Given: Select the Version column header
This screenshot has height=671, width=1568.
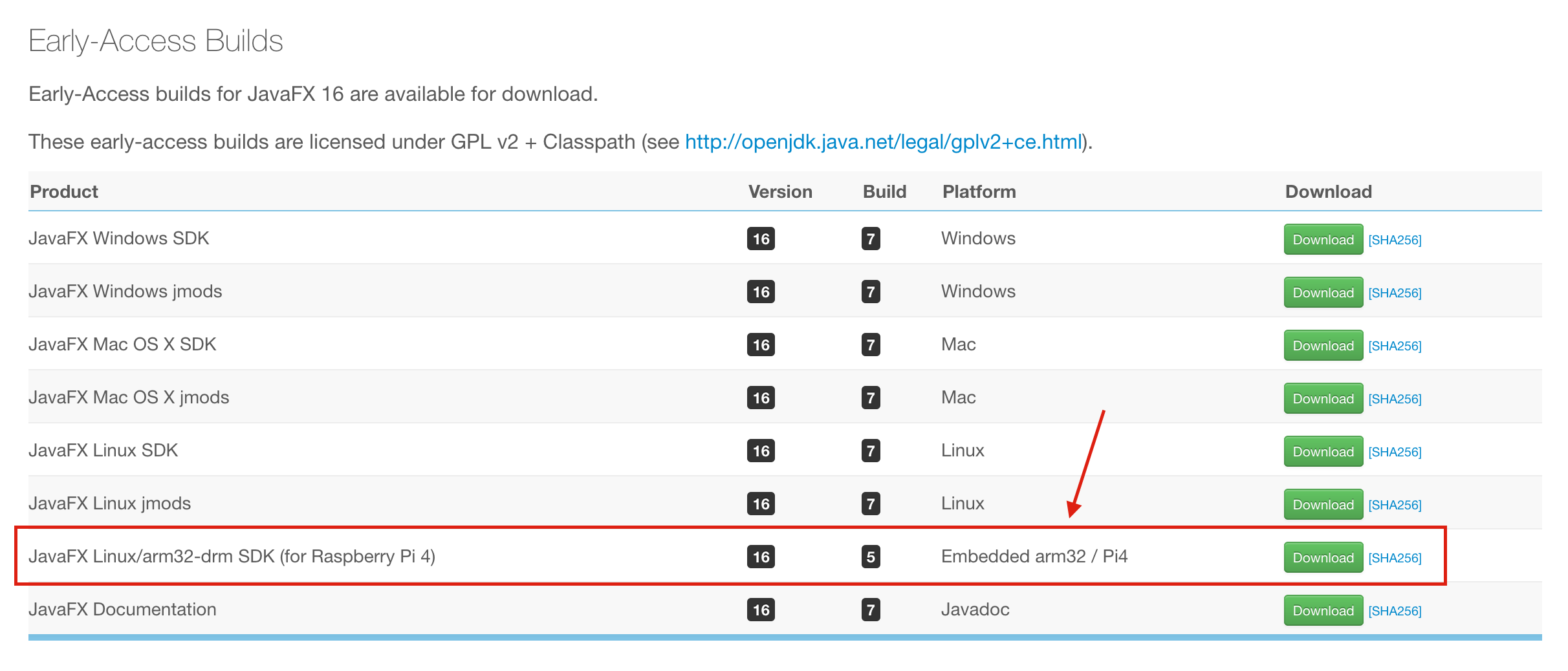Looking at the screenshot, I should [780, 191].
